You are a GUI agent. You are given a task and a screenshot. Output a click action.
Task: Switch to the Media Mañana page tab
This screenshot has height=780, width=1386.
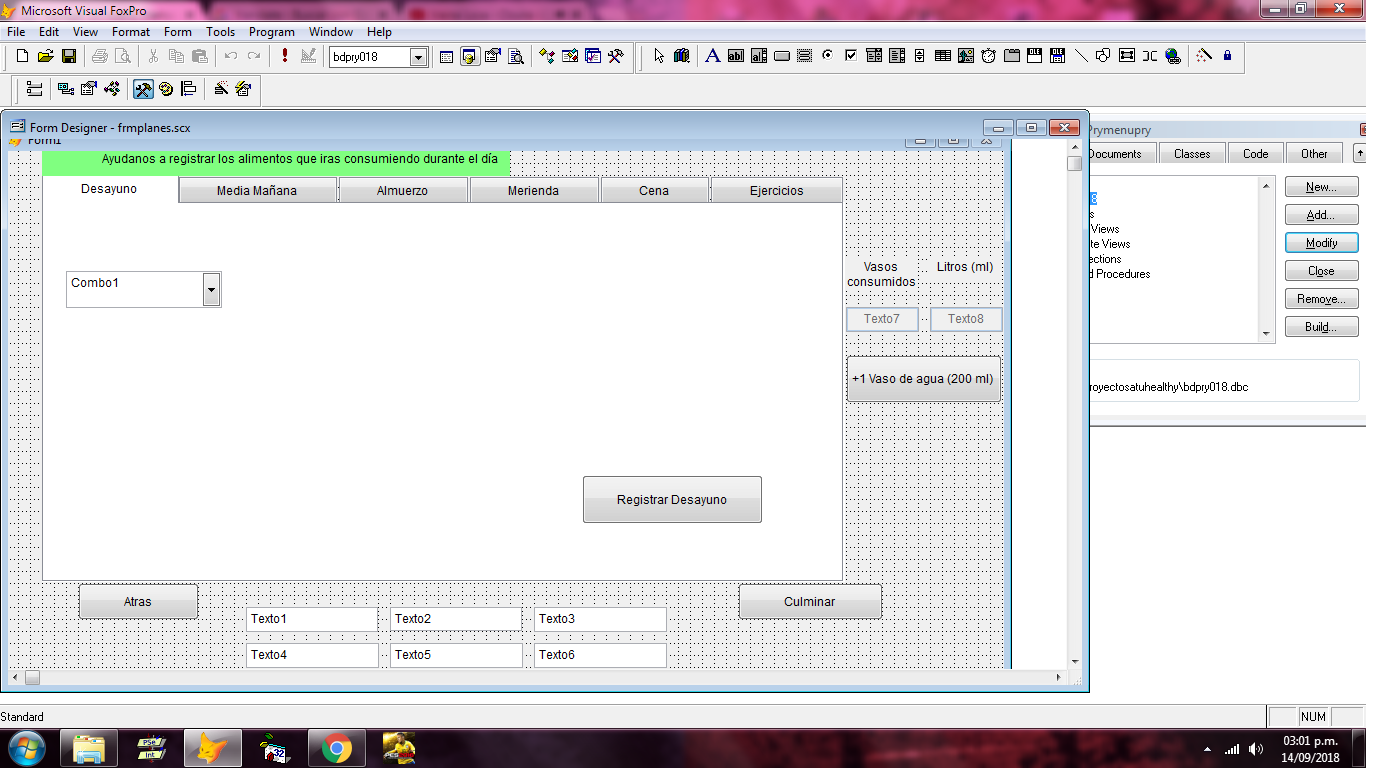click(x=257, y=191)
